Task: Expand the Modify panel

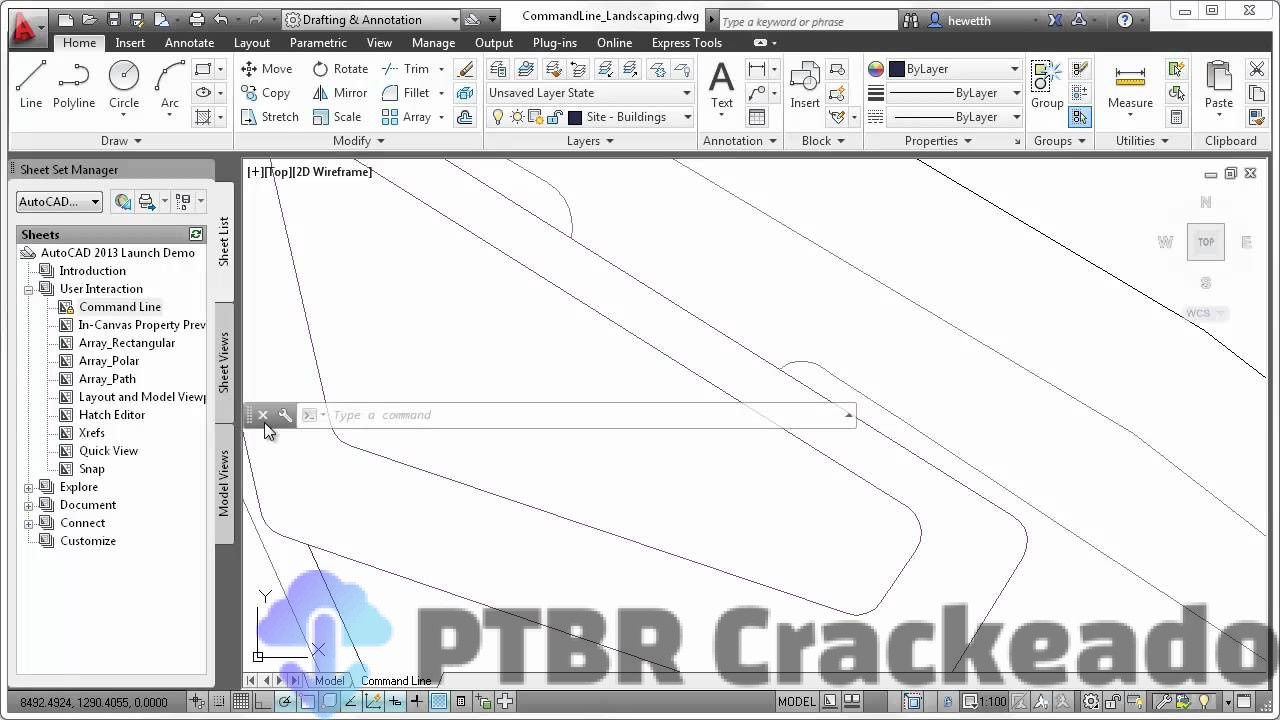Action: [x=359, y=141]
